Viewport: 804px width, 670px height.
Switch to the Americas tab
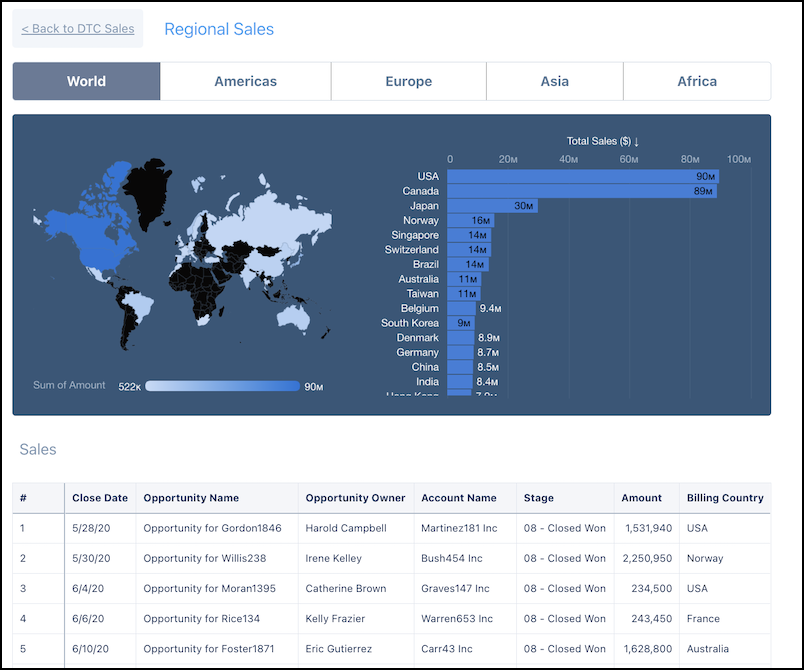(x=246, y=81)
